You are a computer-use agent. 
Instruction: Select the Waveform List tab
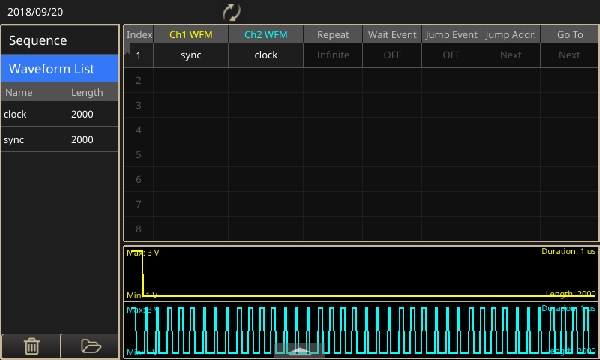(60, 68)
